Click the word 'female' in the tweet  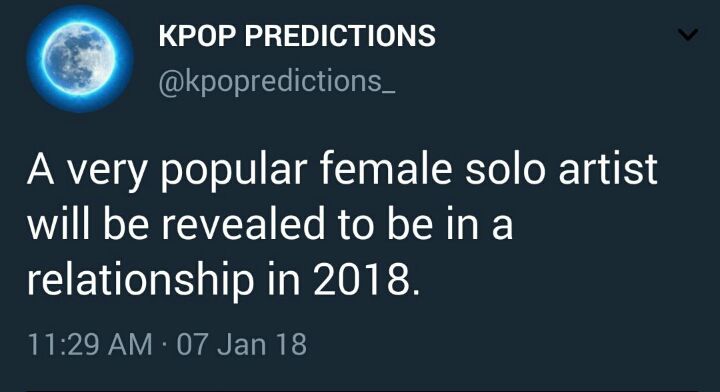pyautogui.click(x=386, y=168)
